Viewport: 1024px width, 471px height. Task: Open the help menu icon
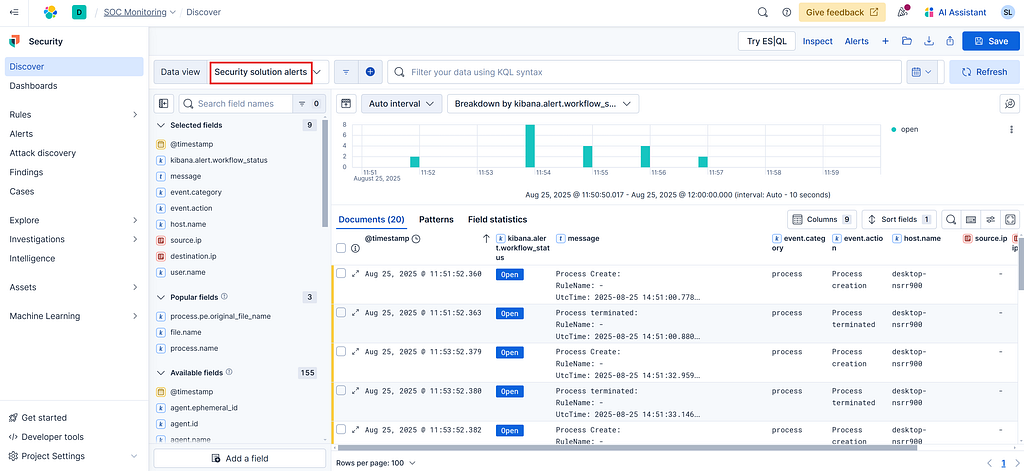click(x=786, y=12)
